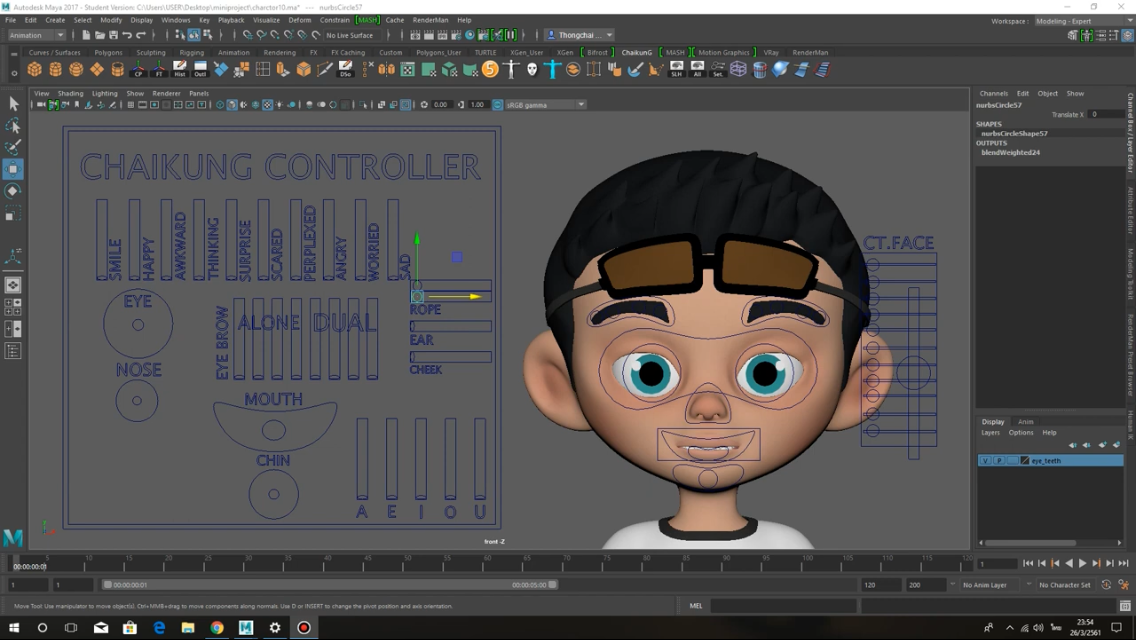Click the range slider bar
The image size is (1136, 640).
coord(330,585)
